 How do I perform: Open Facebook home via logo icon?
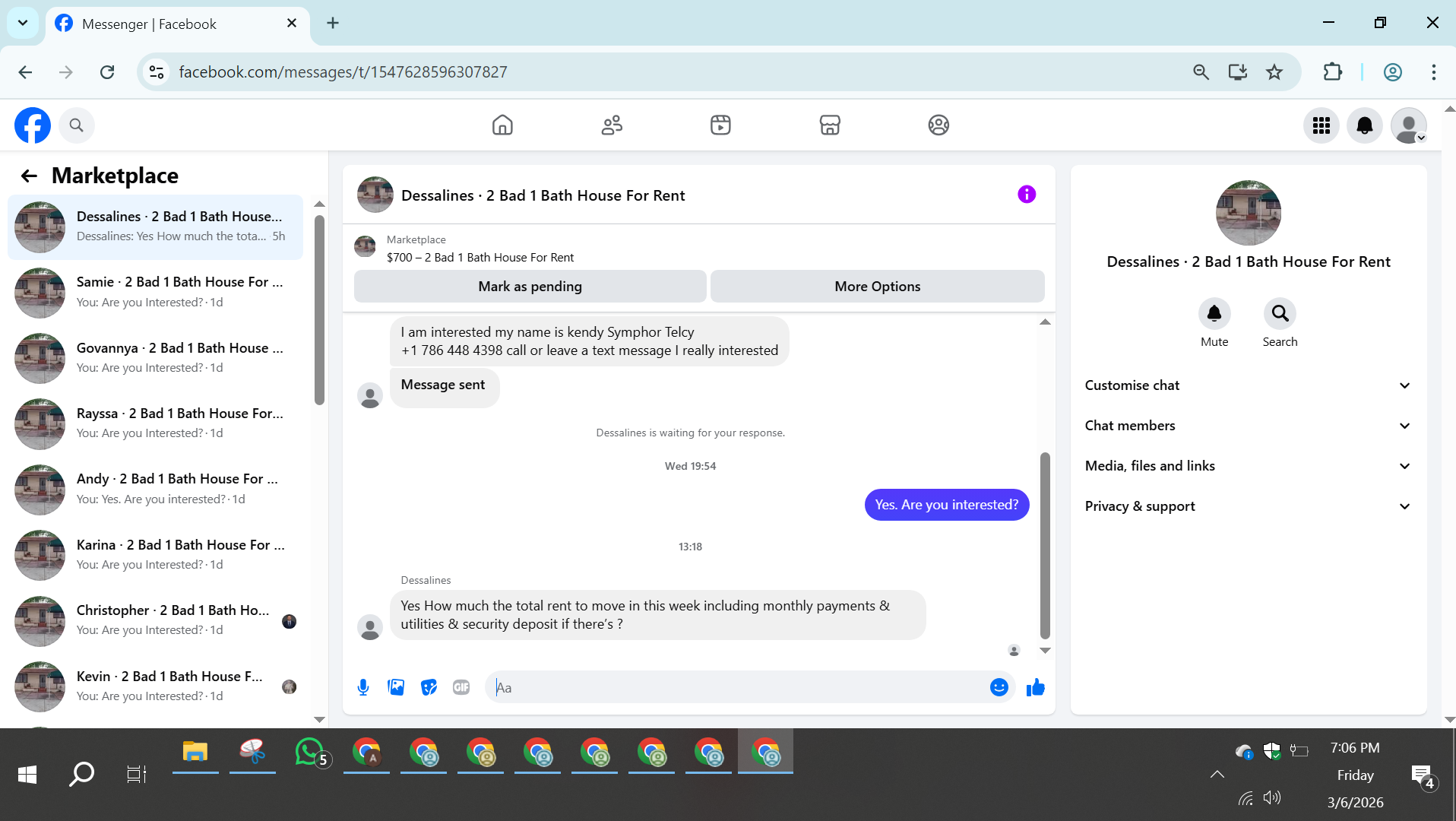pyautogui.click(x=33, y=125)
